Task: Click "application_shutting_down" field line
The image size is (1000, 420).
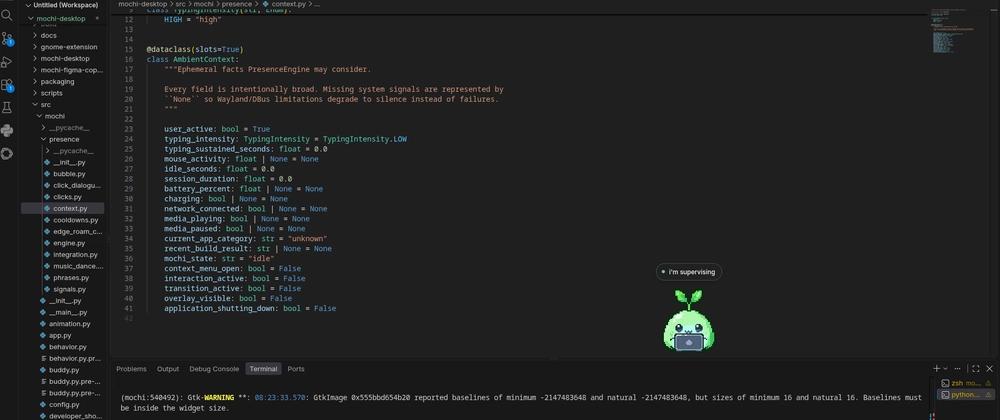Action: pos(250,308)
